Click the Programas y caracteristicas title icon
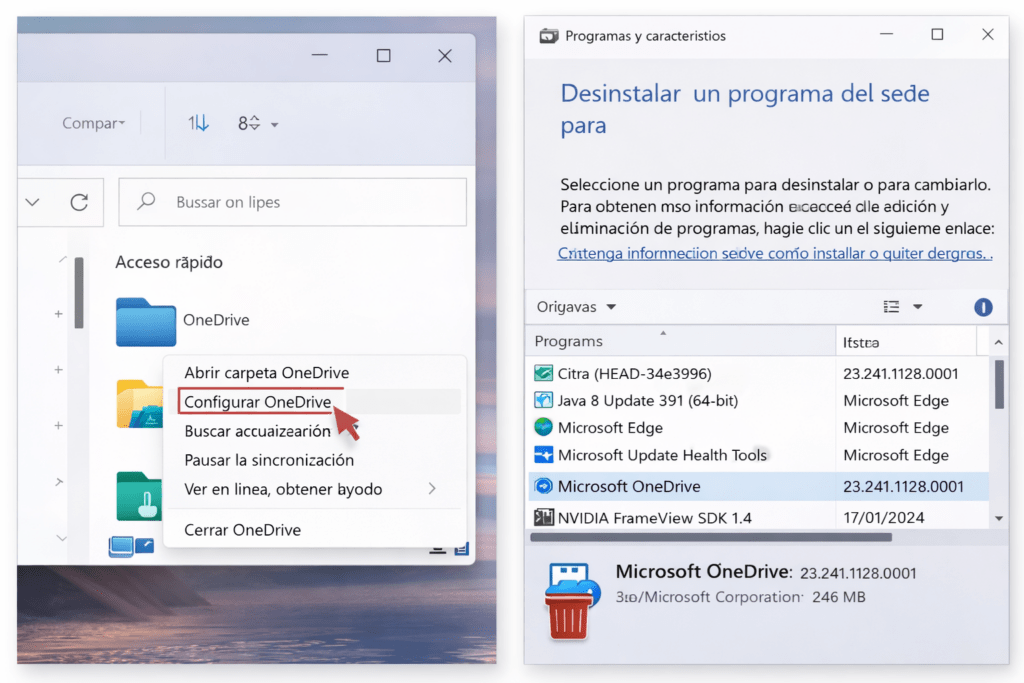1024x683 pixels. (x=549, y=36)
